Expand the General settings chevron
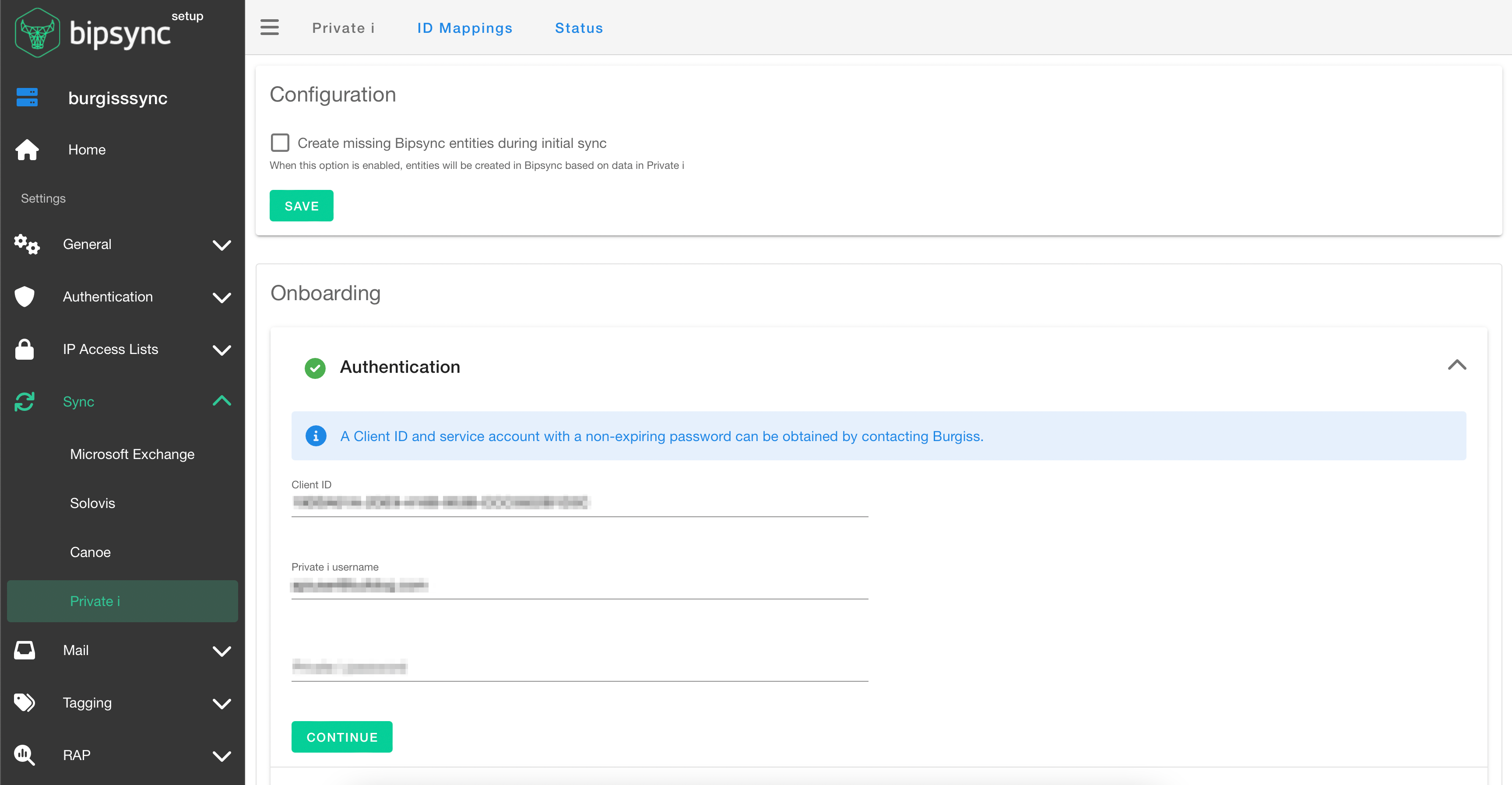The image size is (1512, 785). pyautogui.click(x=221, y=245)
